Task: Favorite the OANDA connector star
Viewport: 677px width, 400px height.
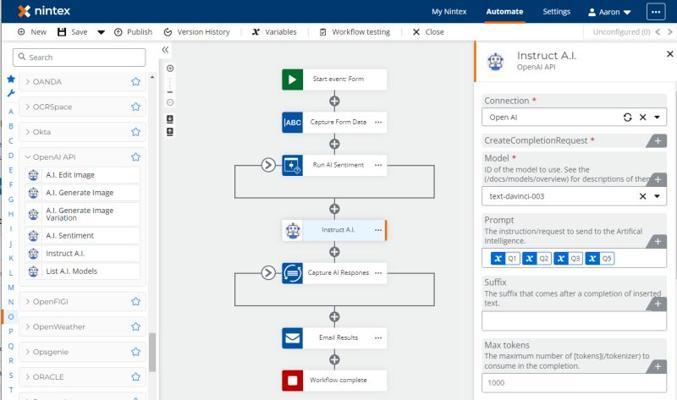Action: point(136,82)
